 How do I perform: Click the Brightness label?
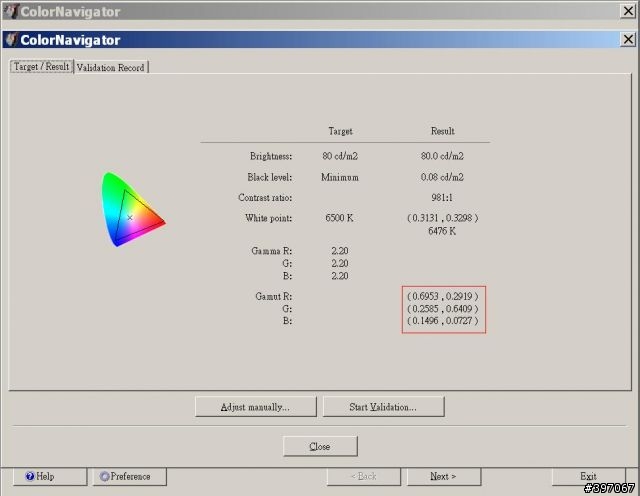(x=271, y=156)
